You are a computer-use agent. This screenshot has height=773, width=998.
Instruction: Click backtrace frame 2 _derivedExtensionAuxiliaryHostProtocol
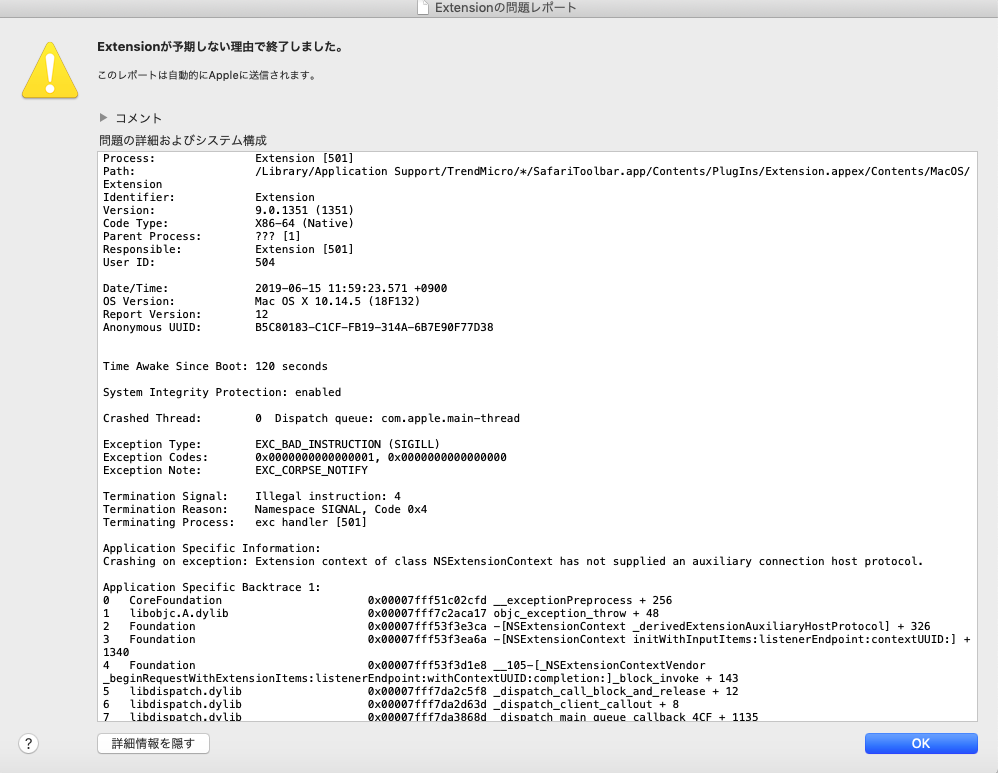pyautogui.click(x=516, y=627)
